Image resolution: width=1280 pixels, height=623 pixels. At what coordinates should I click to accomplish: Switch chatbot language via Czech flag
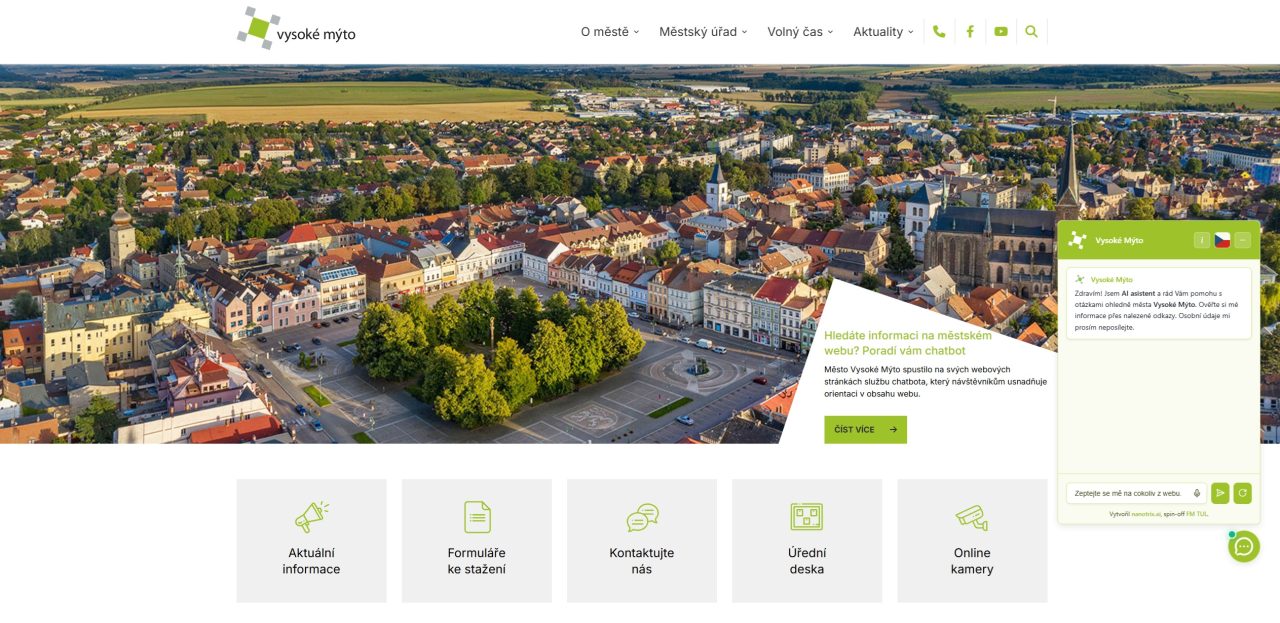[x=1222, y=239]
